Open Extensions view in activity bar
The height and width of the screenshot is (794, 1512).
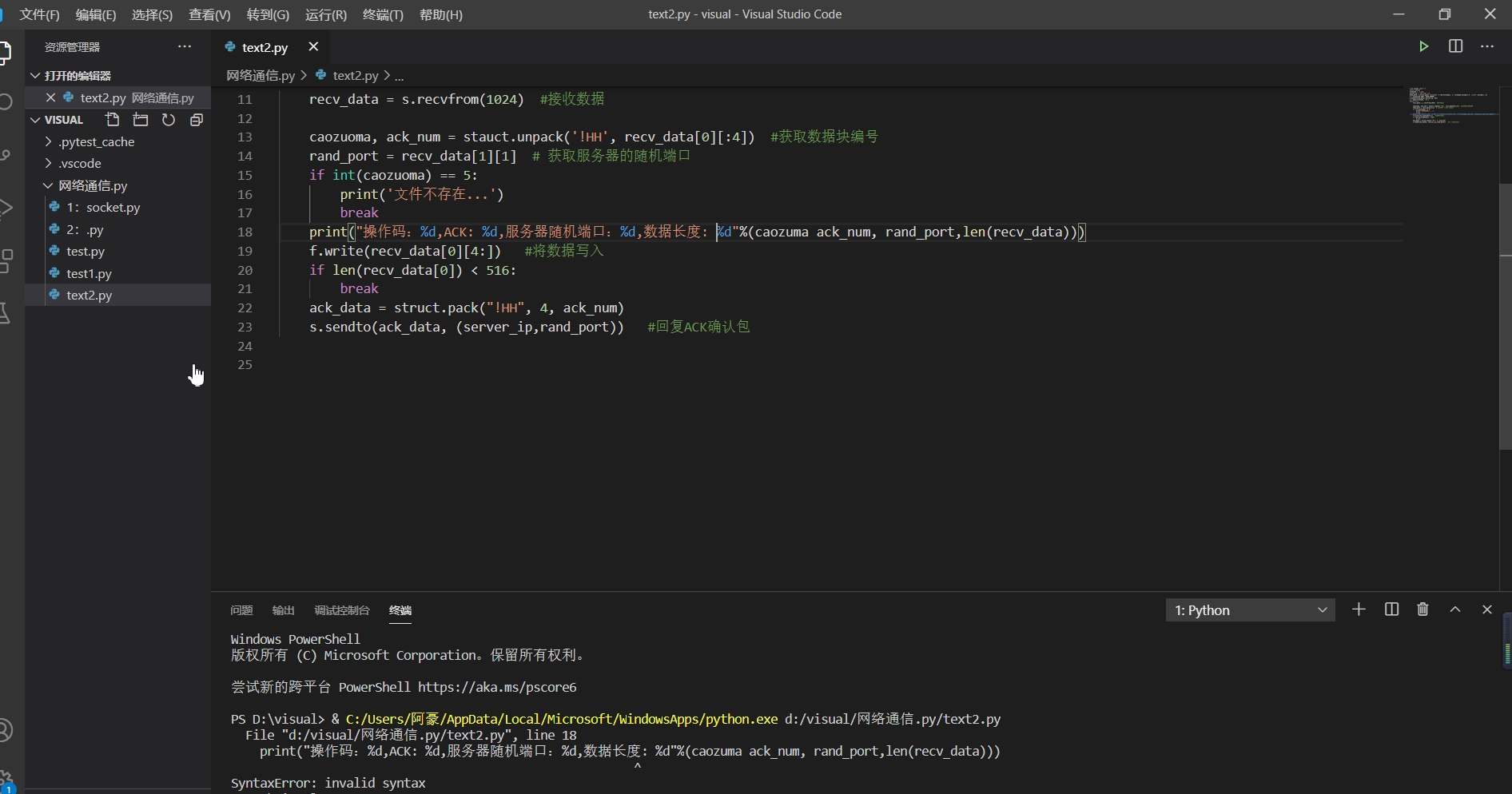tap(6, 260)
